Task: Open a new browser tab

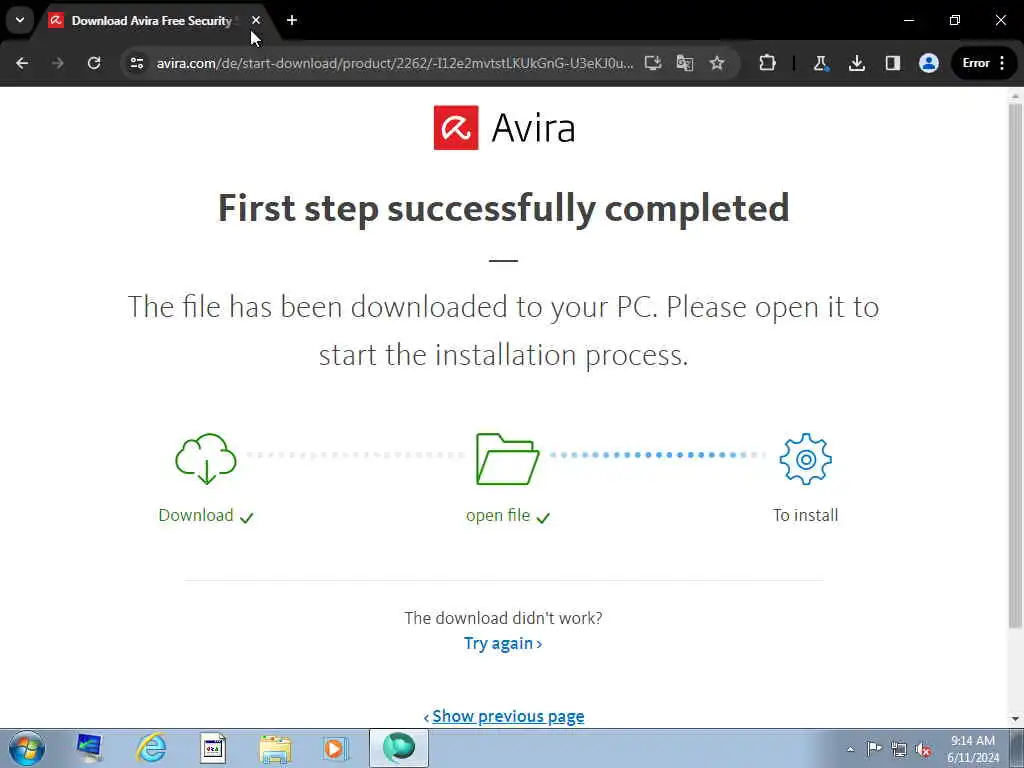Action: 292,20
